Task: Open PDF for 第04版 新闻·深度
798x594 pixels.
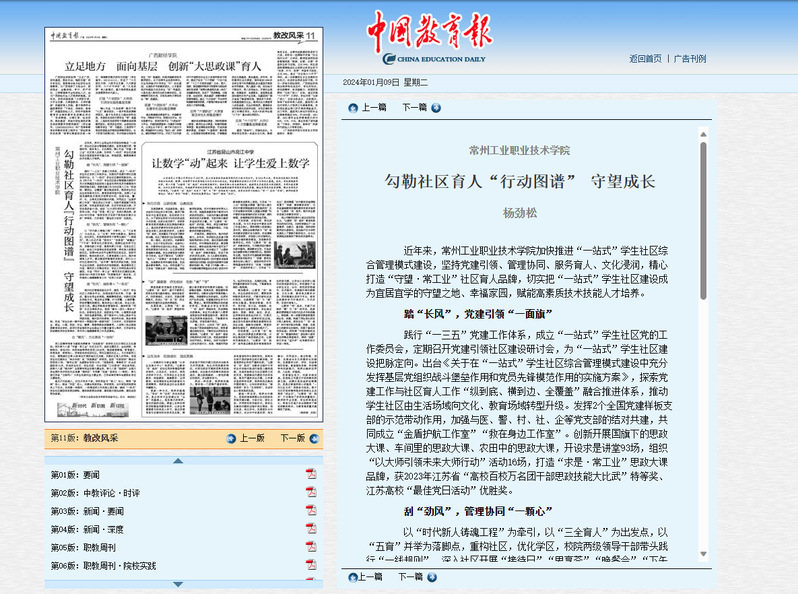Action: pyautogui.click(x=310, y=529)
